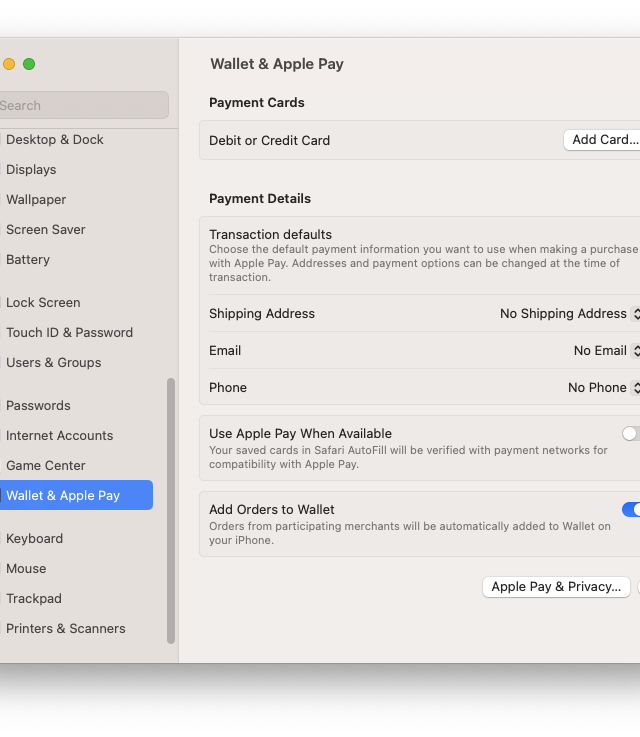Click the Add Card button

click(x=602, y=140)
